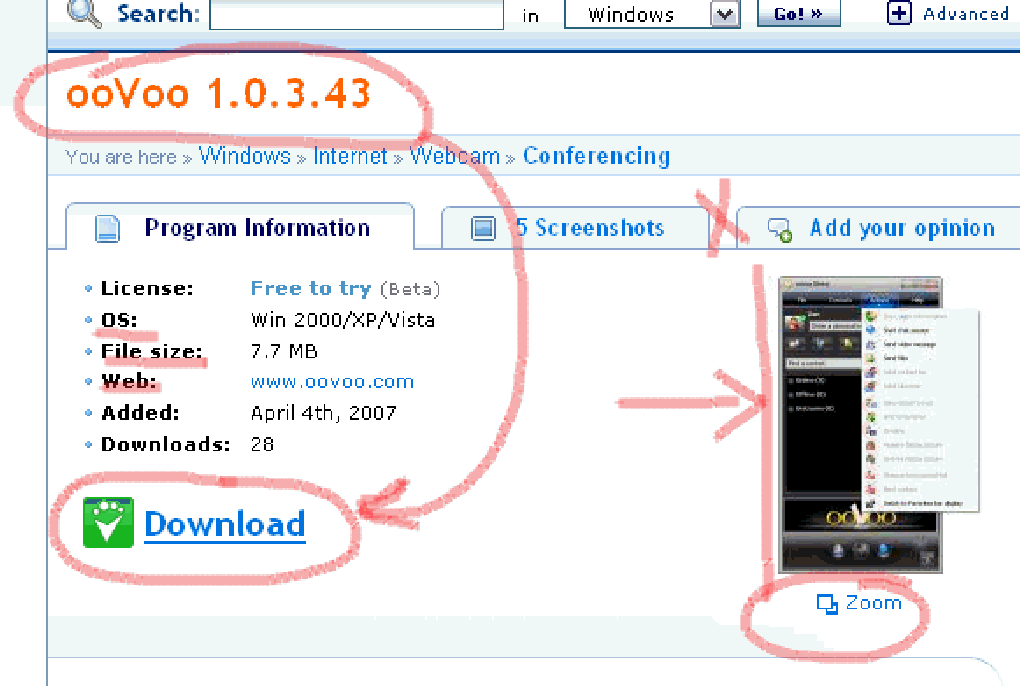Viewport: 1020px width, 686px height.
Task: Click the Program Information page icon
Action: [107, 229]
